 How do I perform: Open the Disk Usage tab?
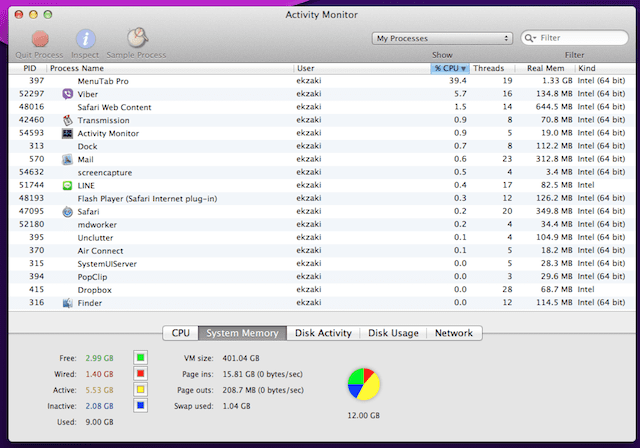(393, 333)
